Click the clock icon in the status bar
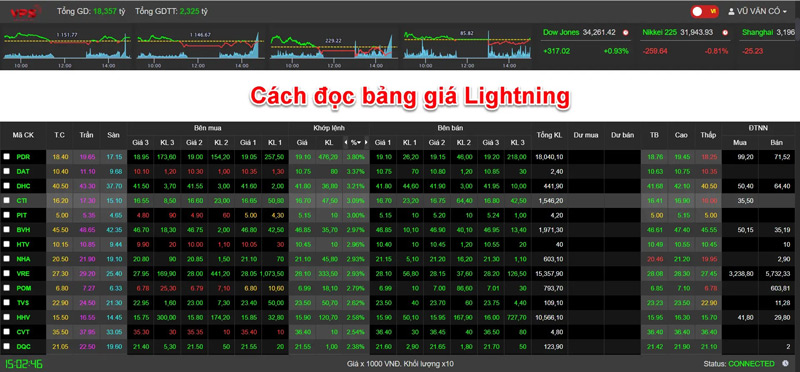800x372 pixels. tap(785, 364)
